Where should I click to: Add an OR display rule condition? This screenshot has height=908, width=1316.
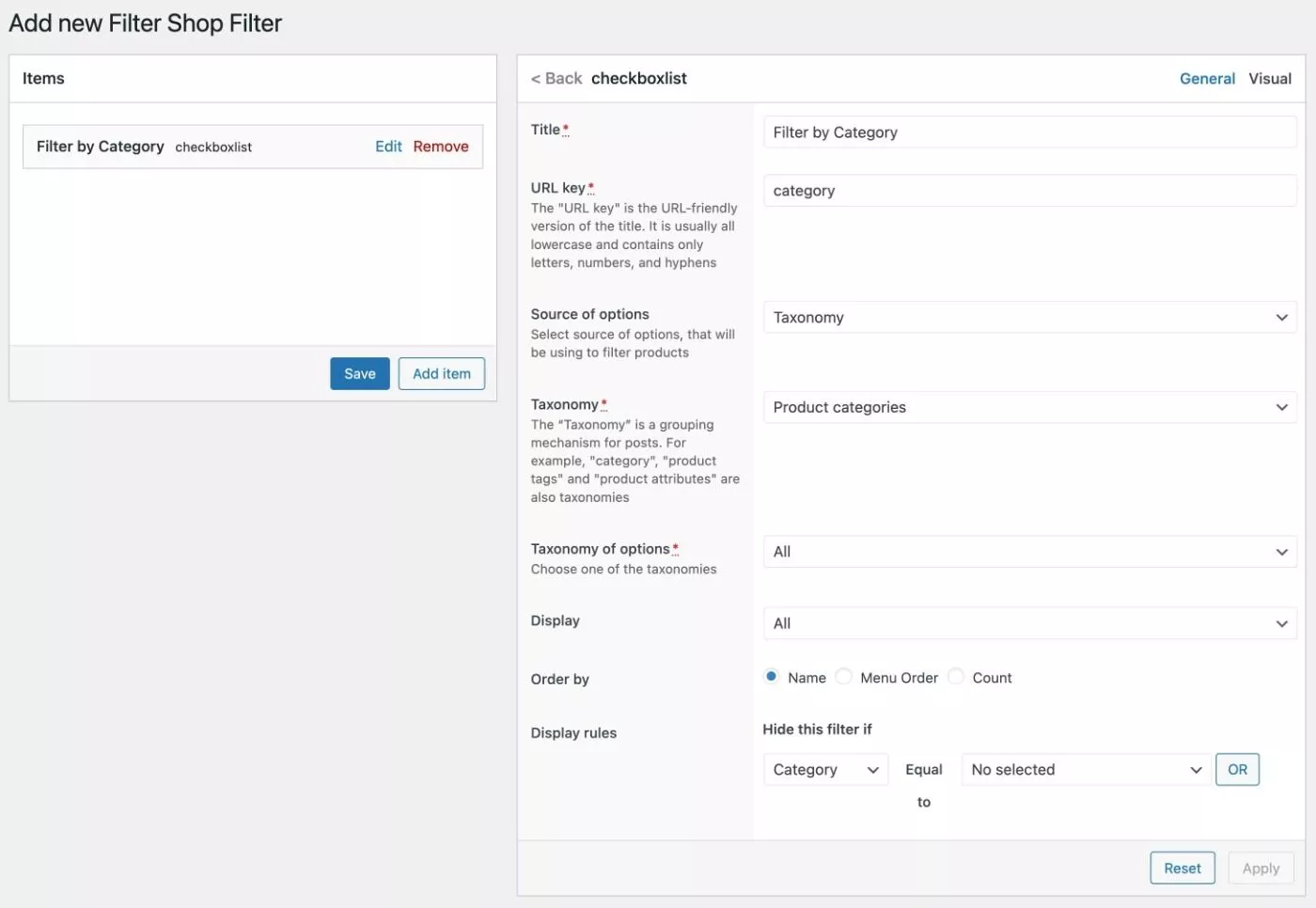[1237, 770]
